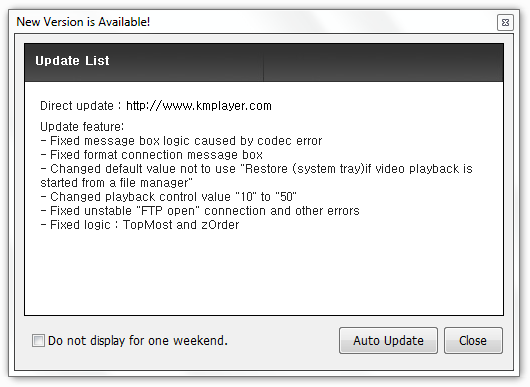530x387 pixels.
Task: Select the "Direct update :" label
Action: (81, 106)
